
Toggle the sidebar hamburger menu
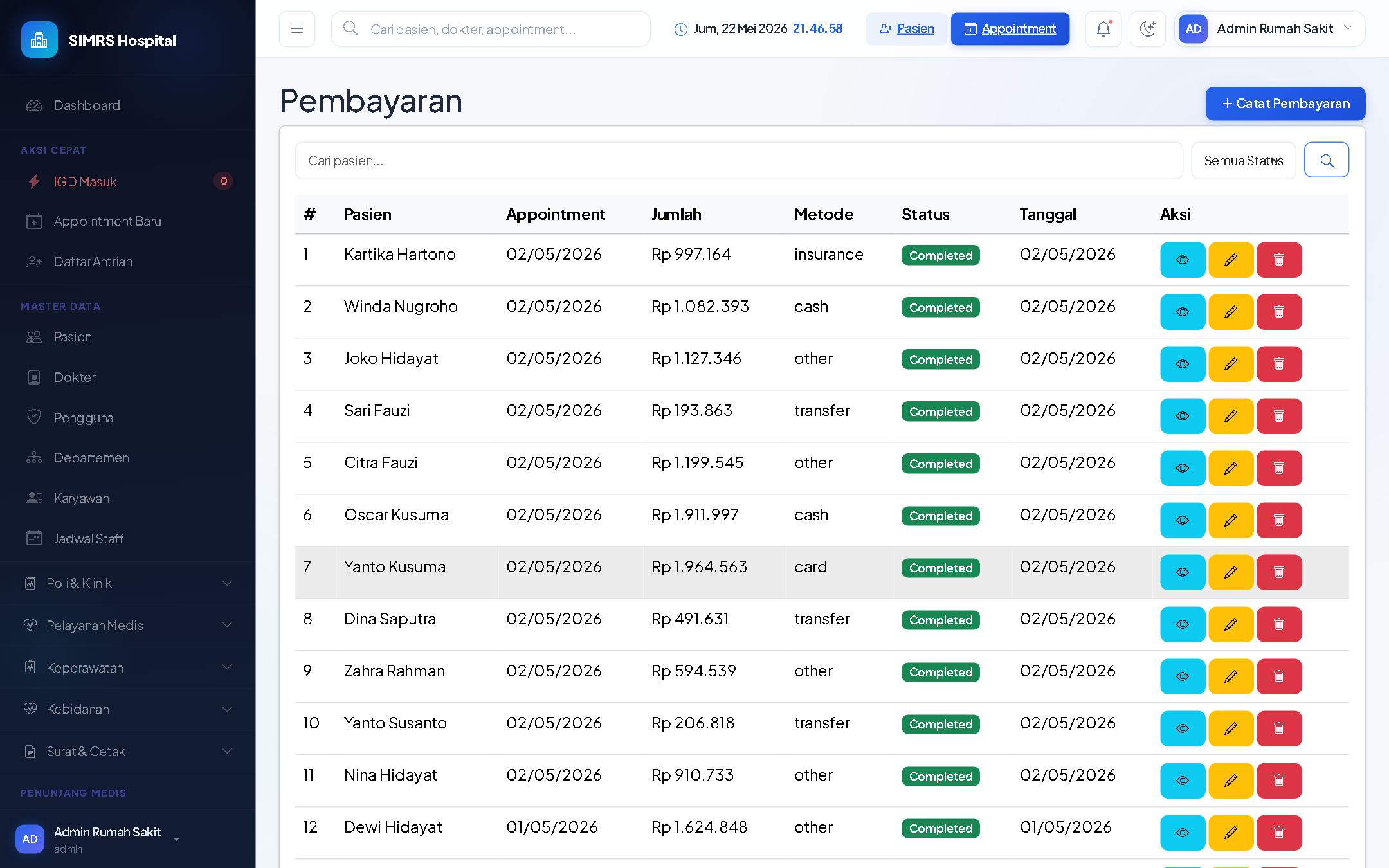297,29
